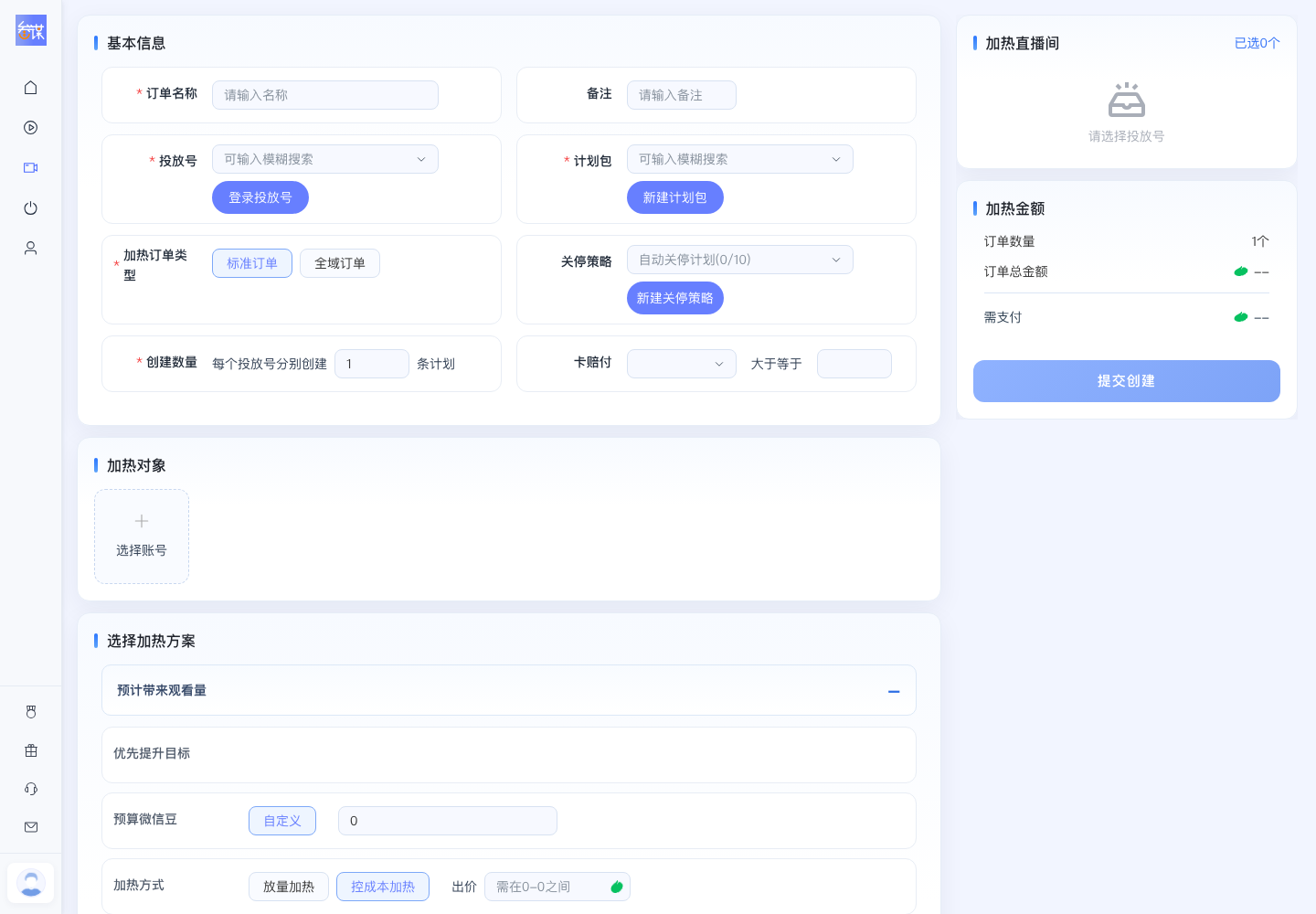The image size is (1316, 914).
Task: Choose 控成本加热 heating method
Action: click(383, 887)
